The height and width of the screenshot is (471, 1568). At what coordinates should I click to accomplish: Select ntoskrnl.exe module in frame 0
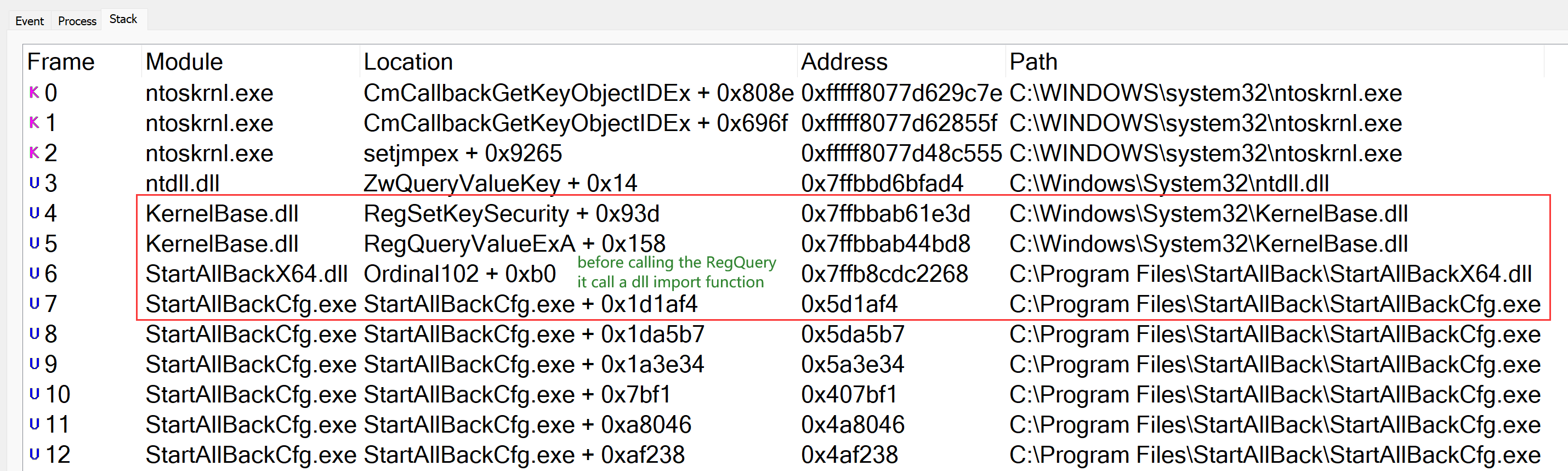[x=209, y=93]
